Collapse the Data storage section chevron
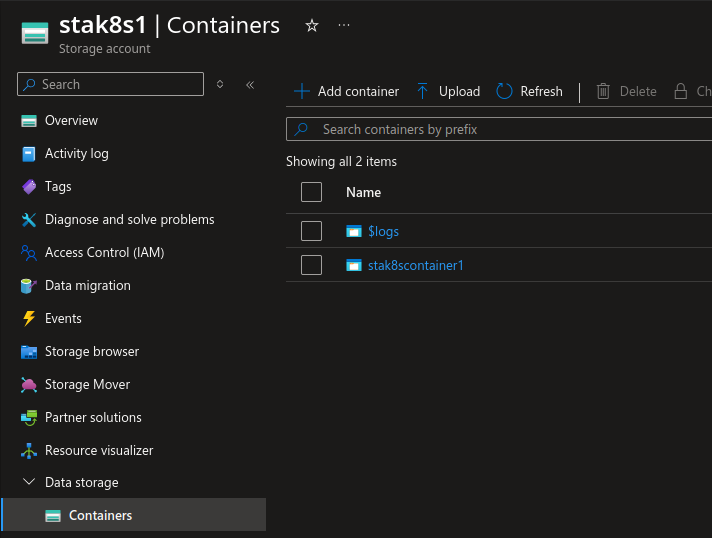Viewport: 712px width, 538px height. tap(29, 482)
